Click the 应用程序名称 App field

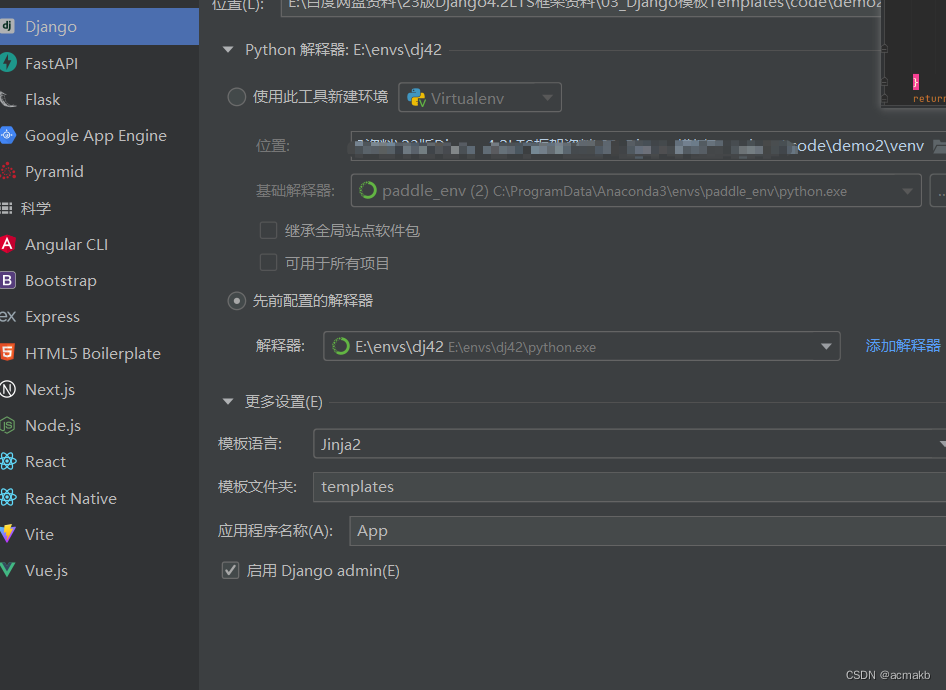[500, 530]
